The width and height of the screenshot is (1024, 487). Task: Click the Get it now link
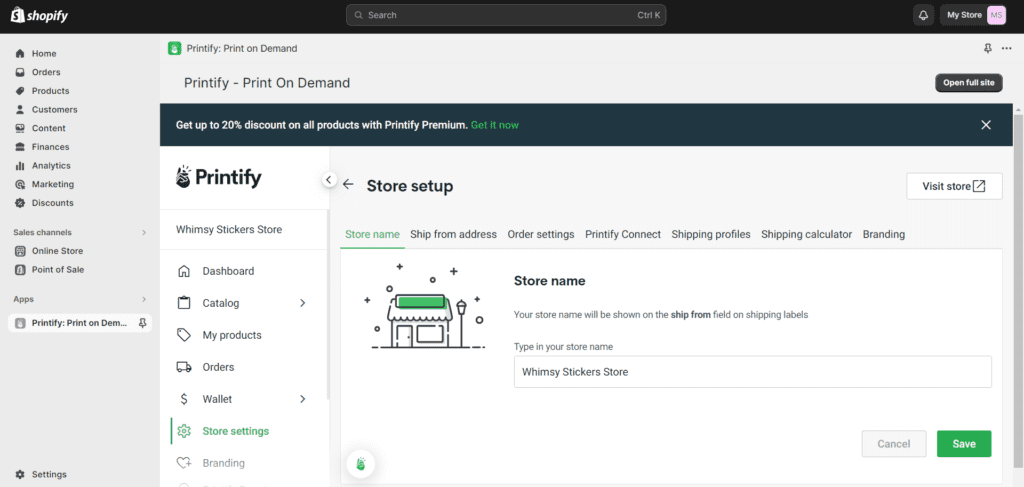[x=495, y=125]
